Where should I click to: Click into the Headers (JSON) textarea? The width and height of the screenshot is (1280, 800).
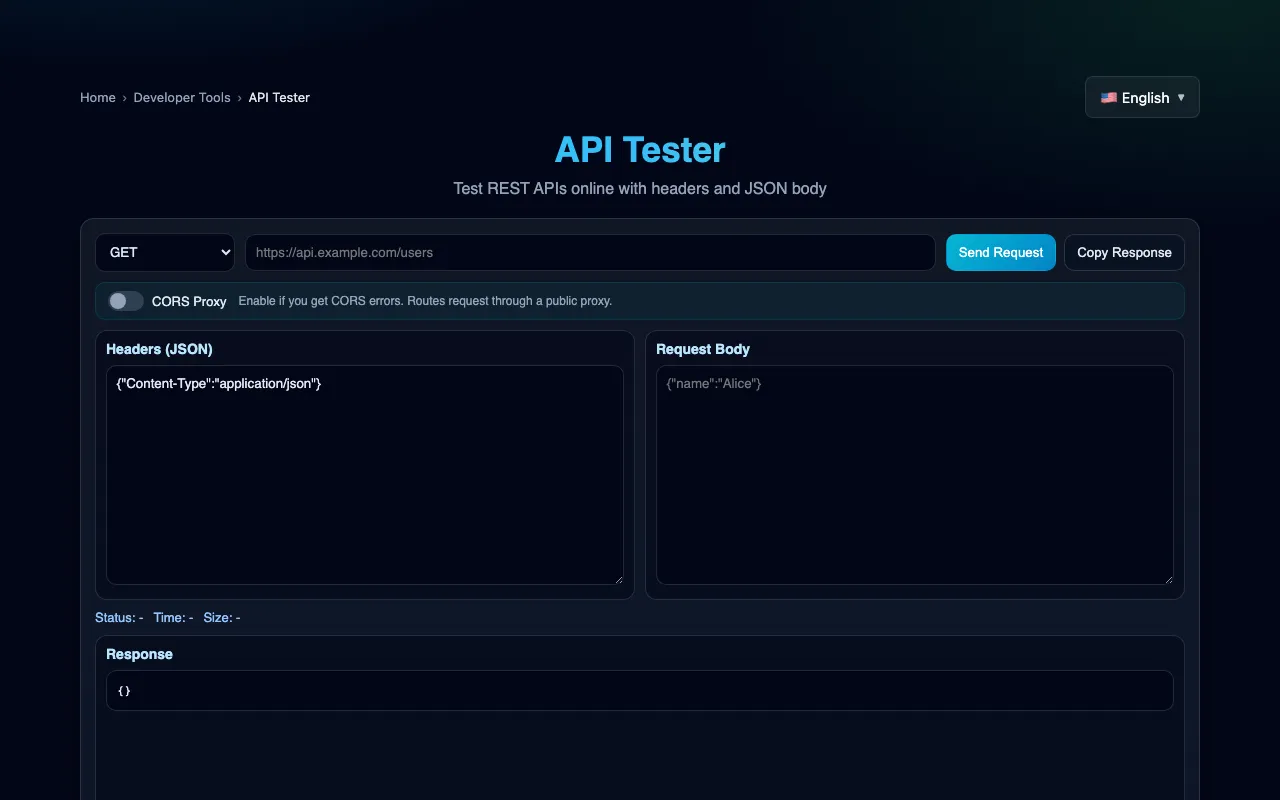click(x=365, y=475)
